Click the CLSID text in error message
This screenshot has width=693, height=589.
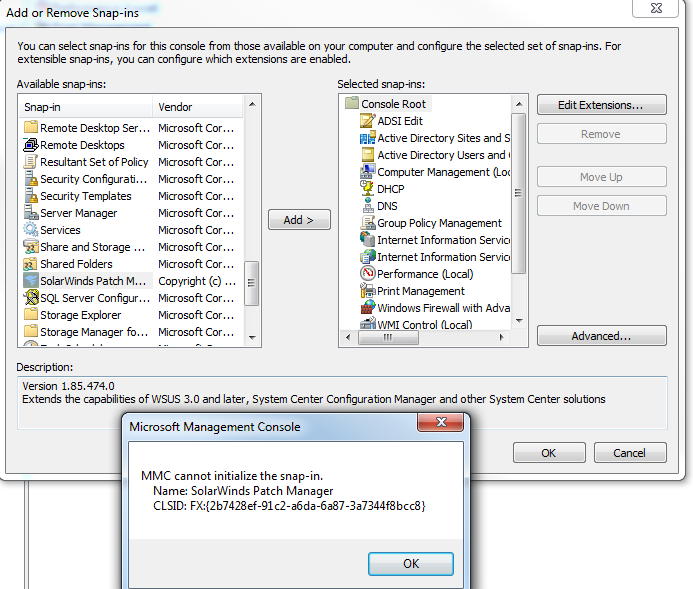(x=289, y=506)
